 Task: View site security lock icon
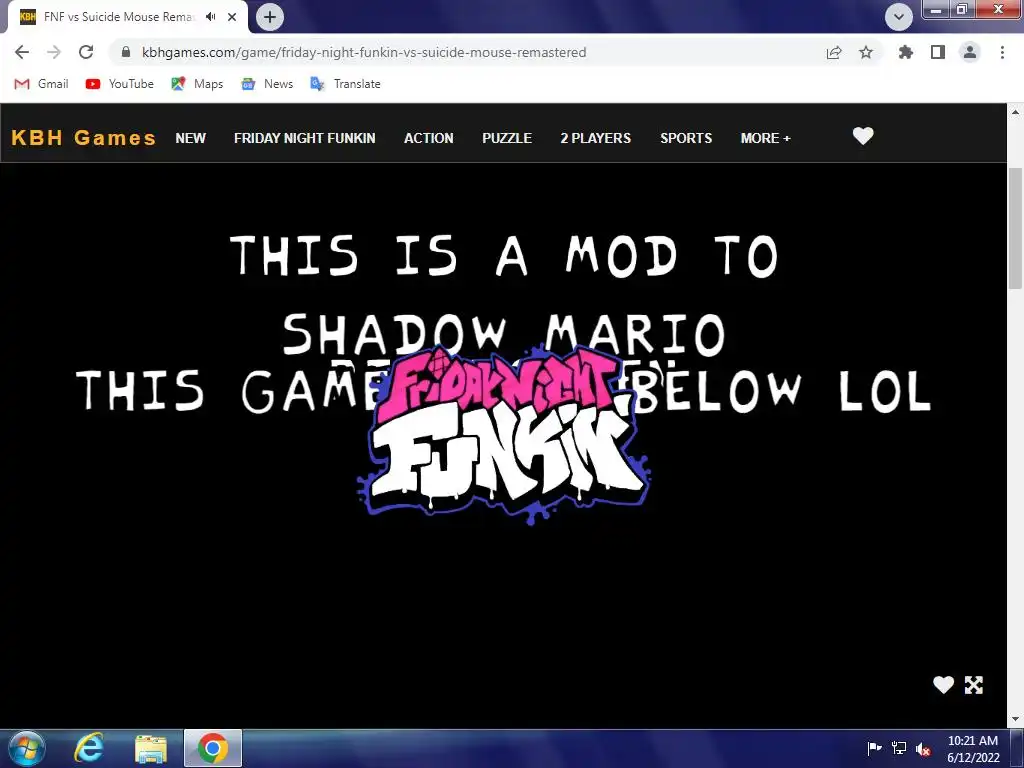[x=126, y=52]
